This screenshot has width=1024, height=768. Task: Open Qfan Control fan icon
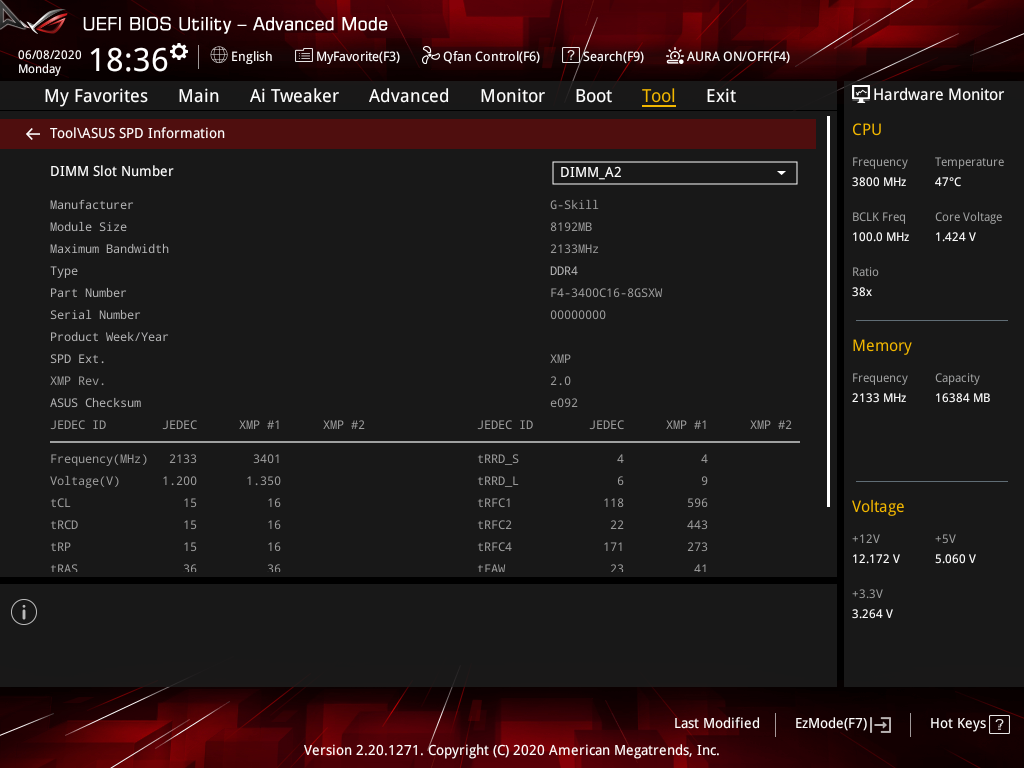[430, 56]
